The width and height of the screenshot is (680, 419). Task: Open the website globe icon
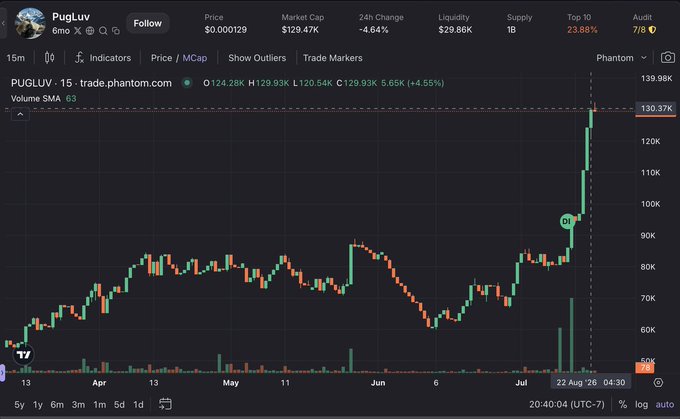pyautogui.click(x=90, y=30)
